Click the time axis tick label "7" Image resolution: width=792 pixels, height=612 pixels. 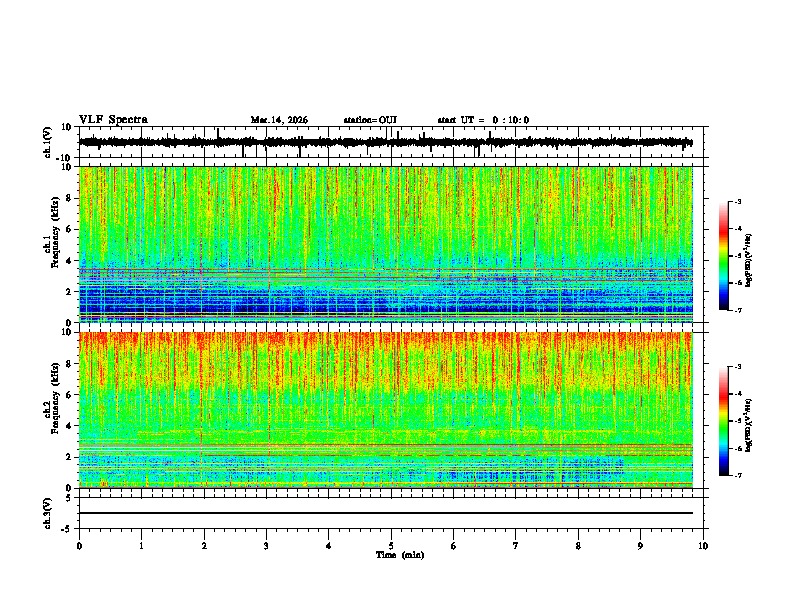[516, 546]
